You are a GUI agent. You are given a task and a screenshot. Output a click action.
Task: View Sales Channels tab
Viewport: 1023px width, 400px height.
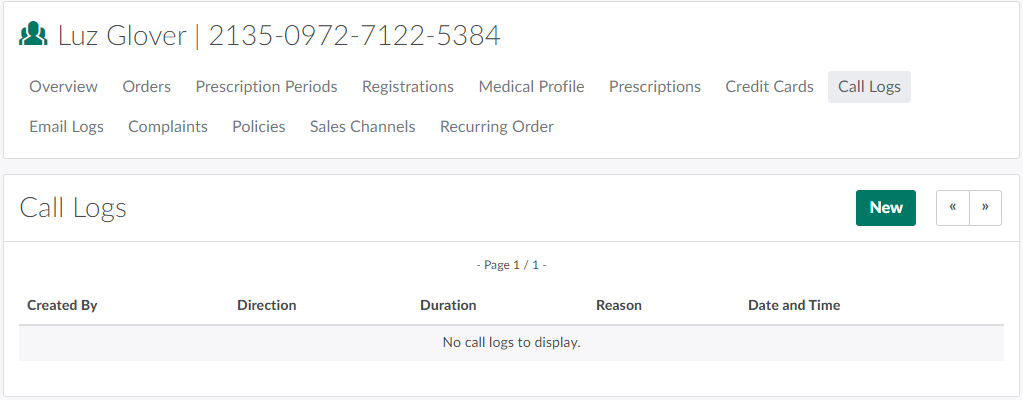tap(362, 127)
